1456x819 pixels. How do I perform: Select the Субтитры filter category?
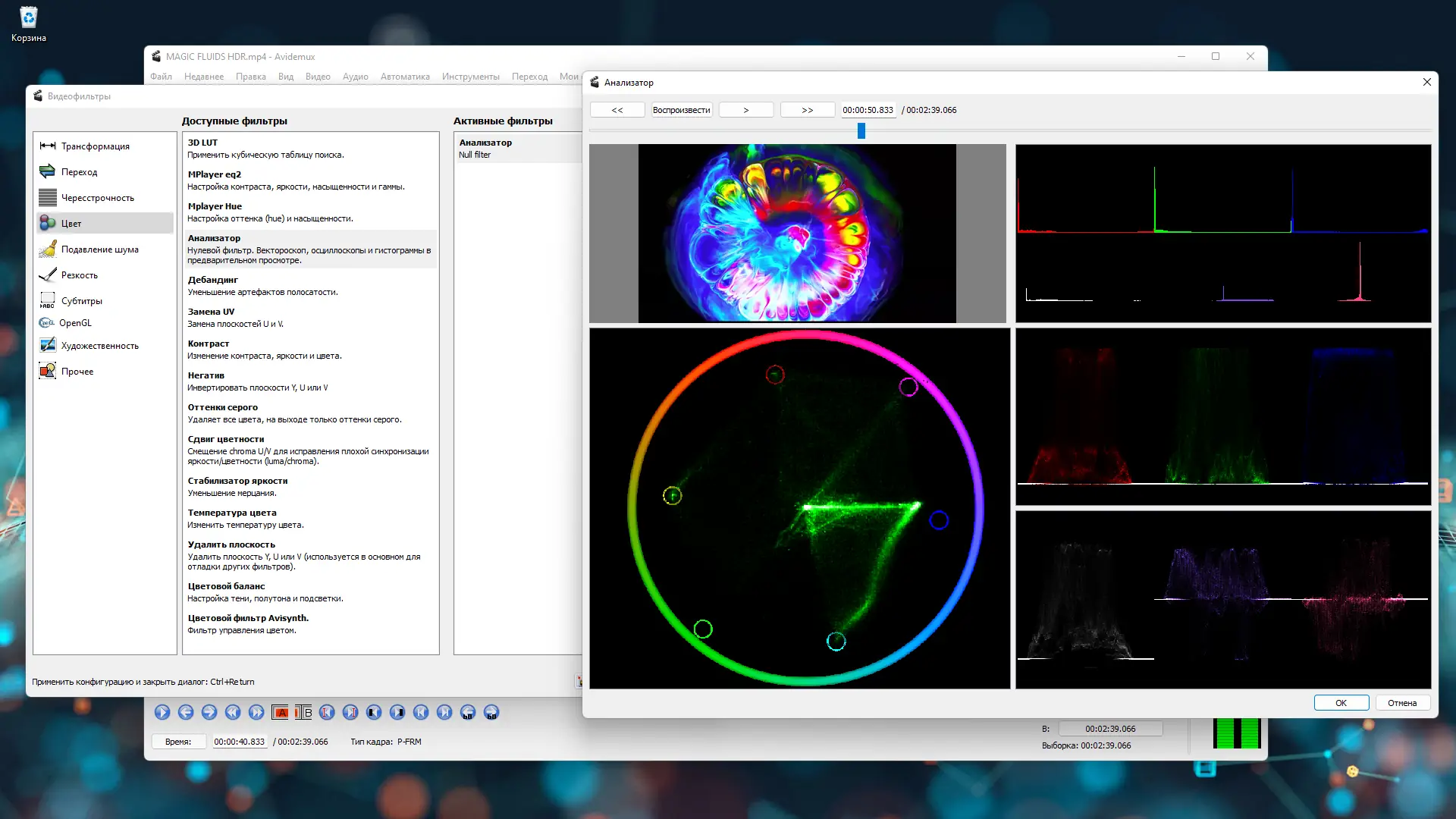click(81, 301)
